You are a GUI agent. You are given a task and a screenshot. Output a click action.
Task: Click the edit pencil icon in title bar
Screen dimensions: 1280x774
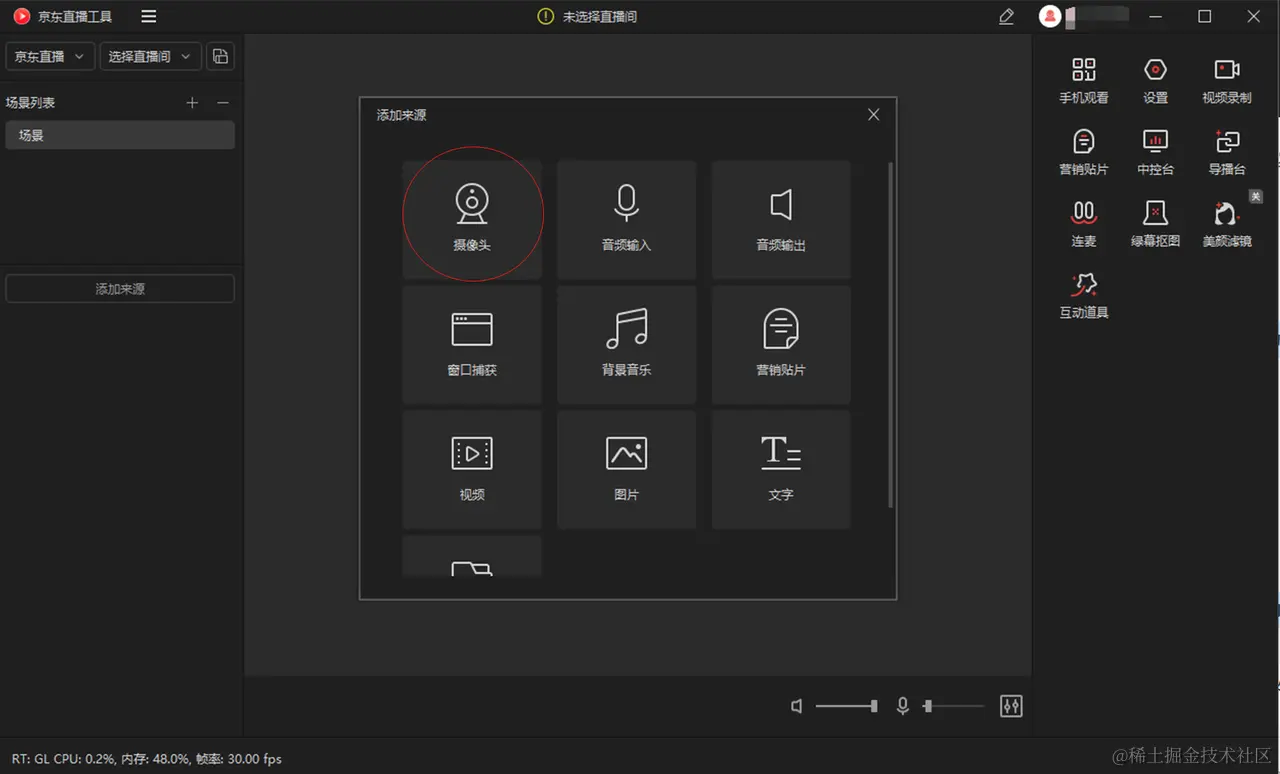click(1006, 17)
